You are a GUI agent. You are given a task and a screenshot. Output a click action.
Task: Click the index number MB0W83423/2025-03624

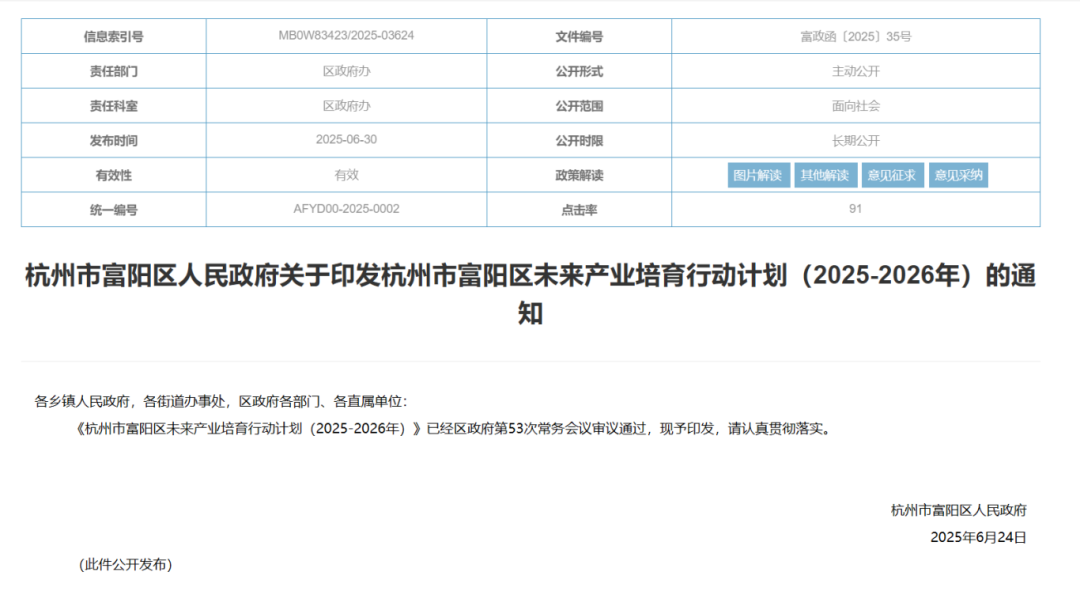(346, 36)
